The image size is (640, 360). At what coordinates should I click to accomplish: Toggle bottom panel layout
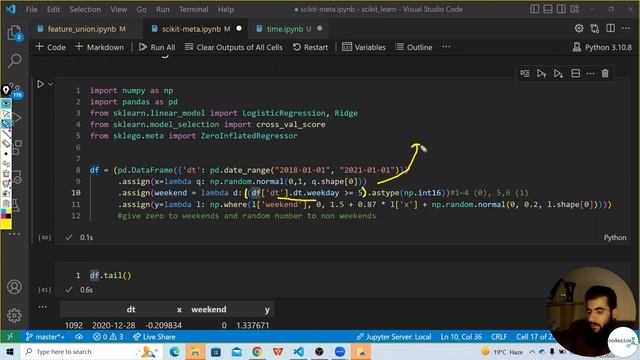click(548, 9)
